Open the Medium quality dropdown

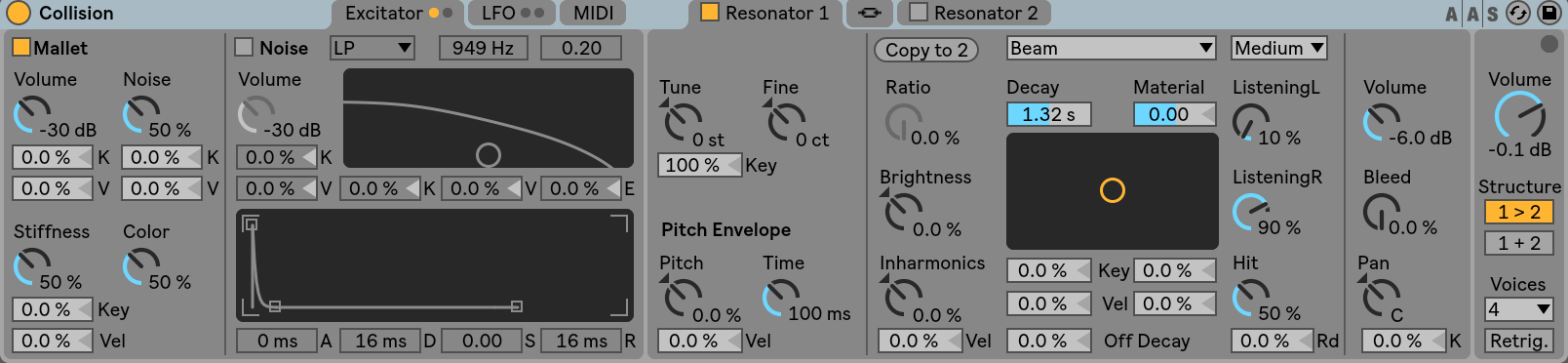point(1279,48)
